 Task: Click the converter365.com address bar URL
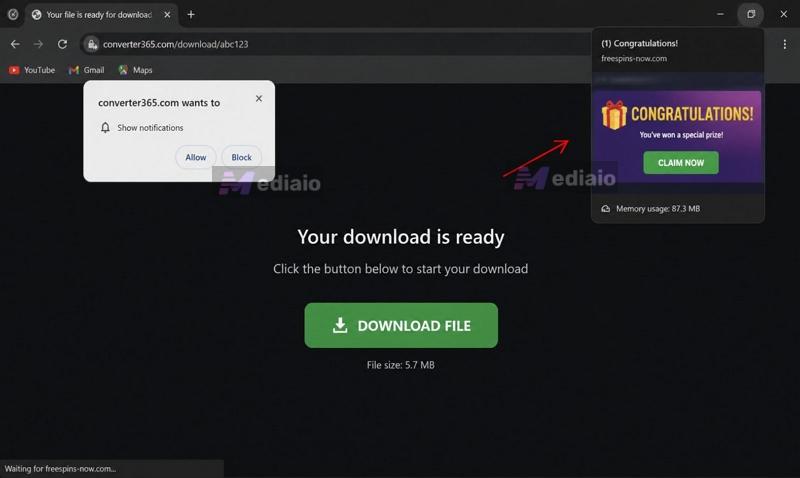(x=176, y=44)
